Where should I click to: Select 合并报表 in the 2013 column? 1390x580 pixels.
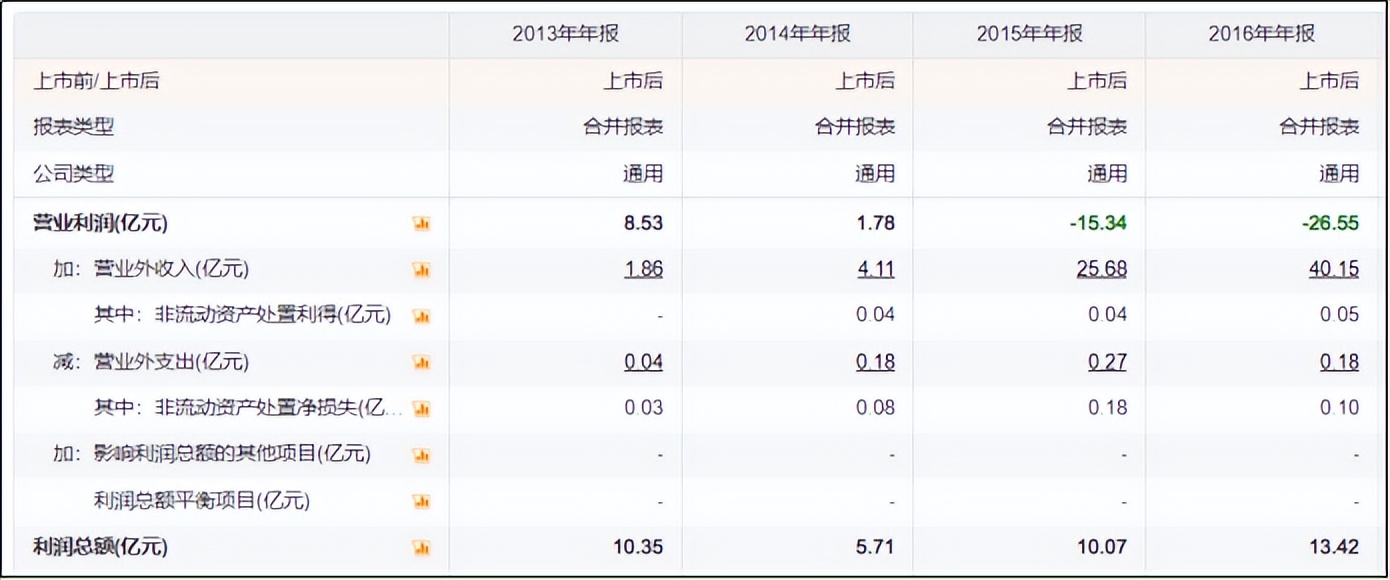click(x=623, y=127)
